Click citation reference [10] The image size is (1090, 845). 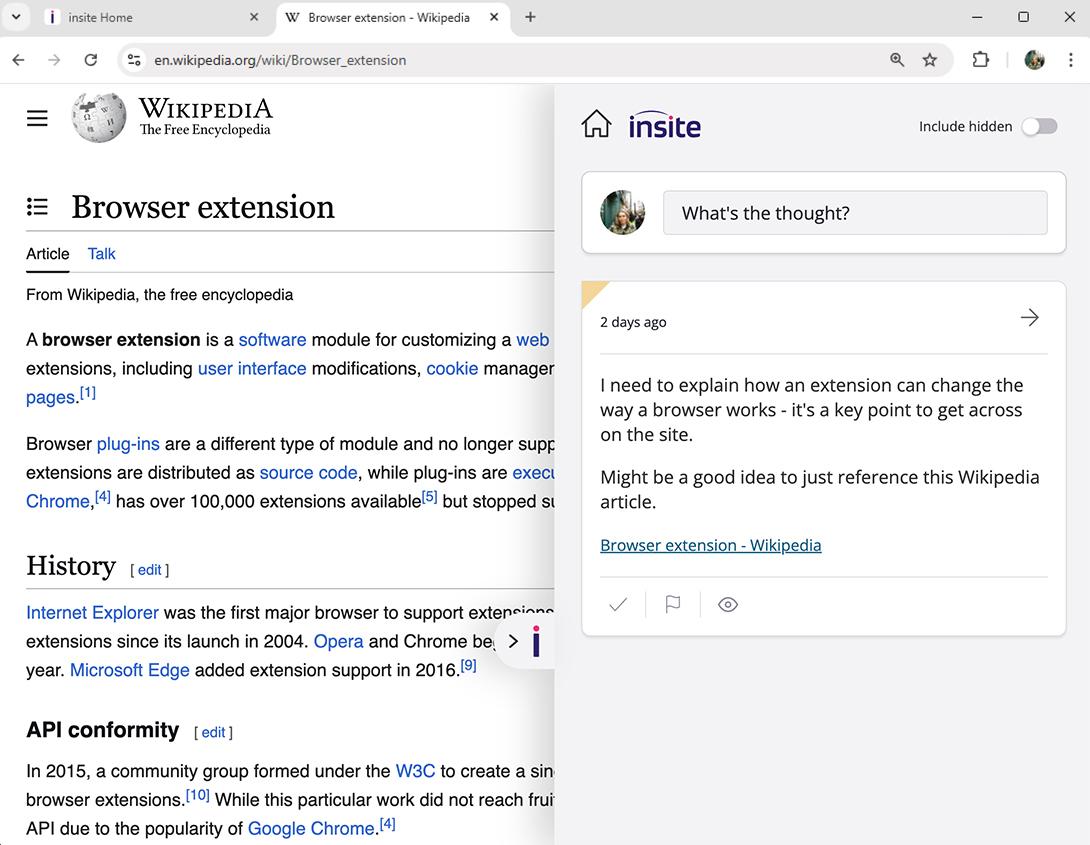pos(197,794)
